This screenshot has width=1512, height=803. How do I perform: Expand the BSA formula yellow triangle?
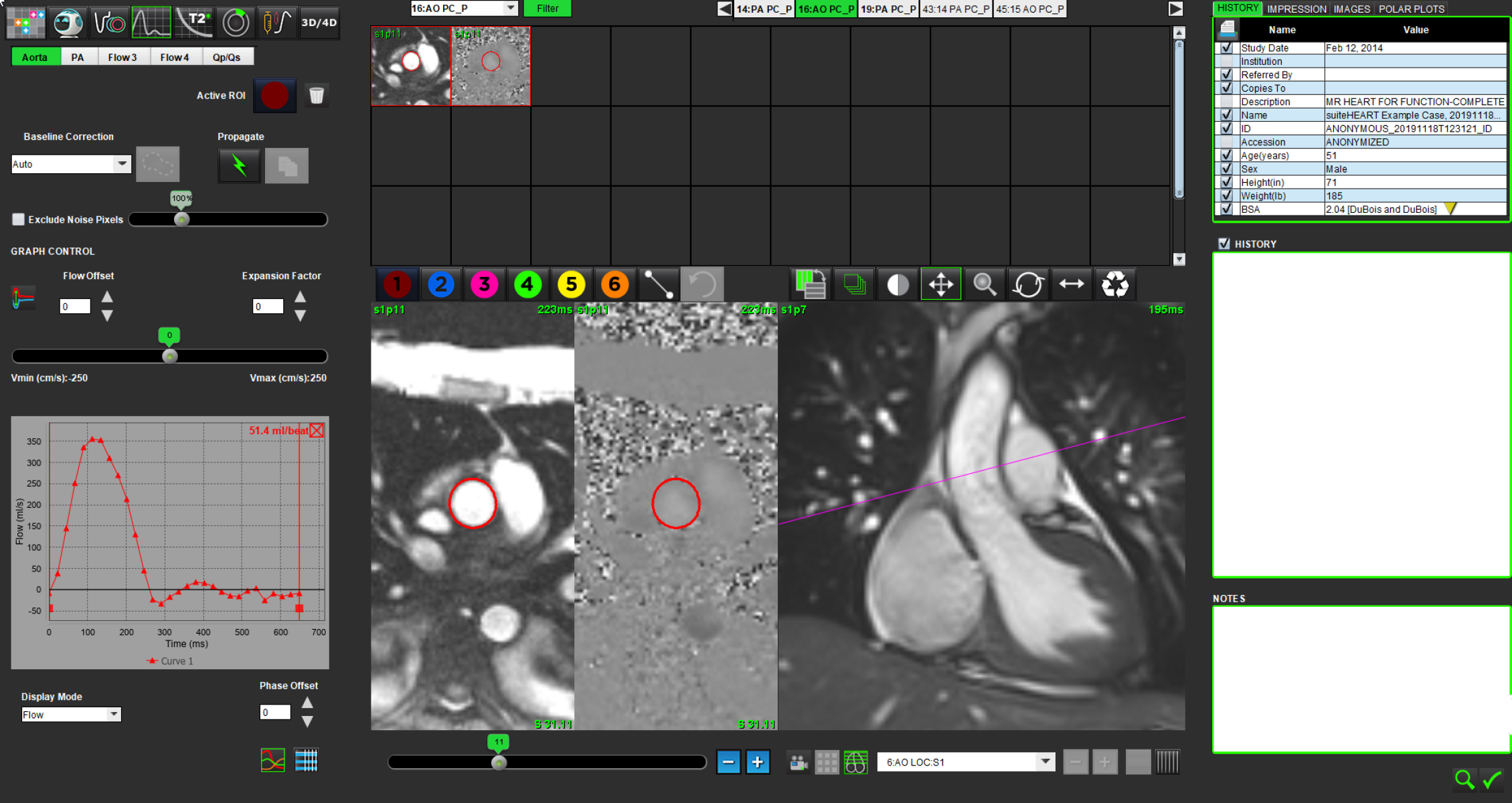pyautogui.click(x=1450, y=209)
